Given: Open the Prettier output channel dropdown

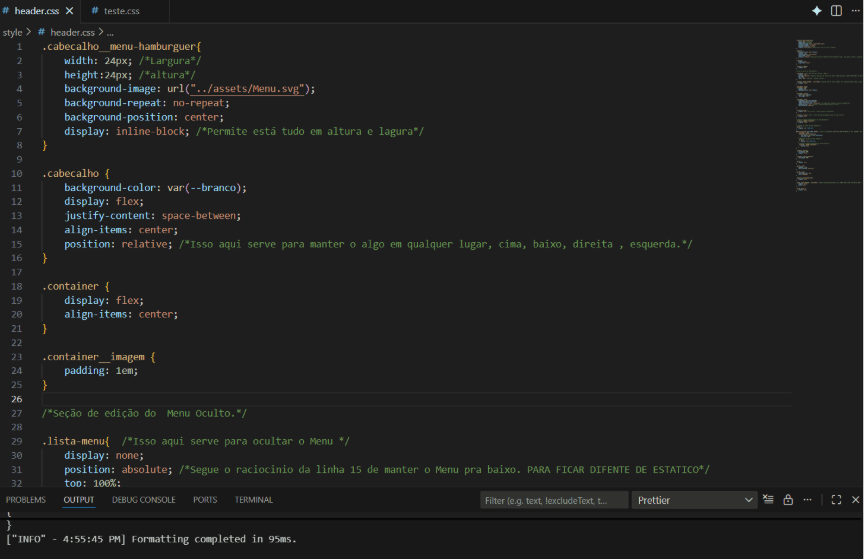Looking at the screenshot, I should 694,500.
